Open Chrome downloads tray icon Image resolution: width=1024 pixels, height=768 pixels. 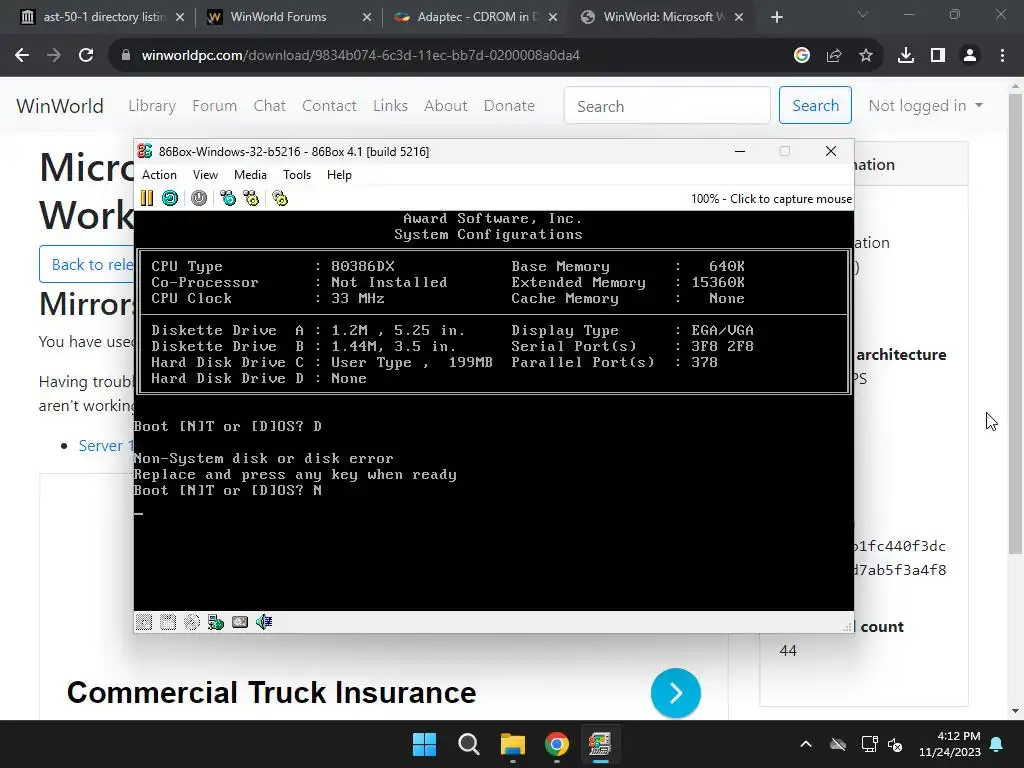click(x=906, y=56)
